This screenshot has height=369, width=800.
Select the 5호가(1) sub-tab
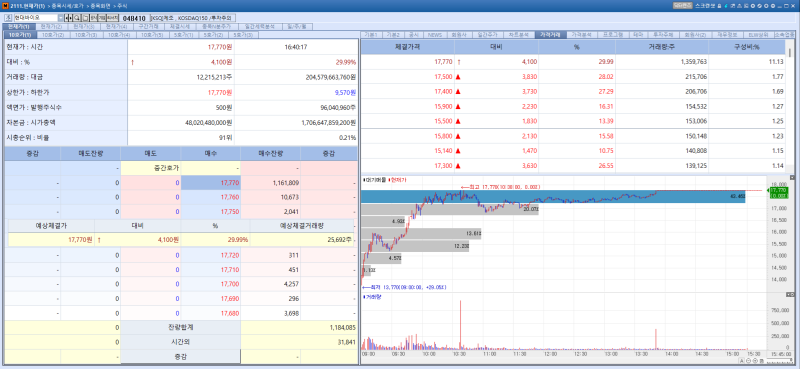(x=183, y=35)
